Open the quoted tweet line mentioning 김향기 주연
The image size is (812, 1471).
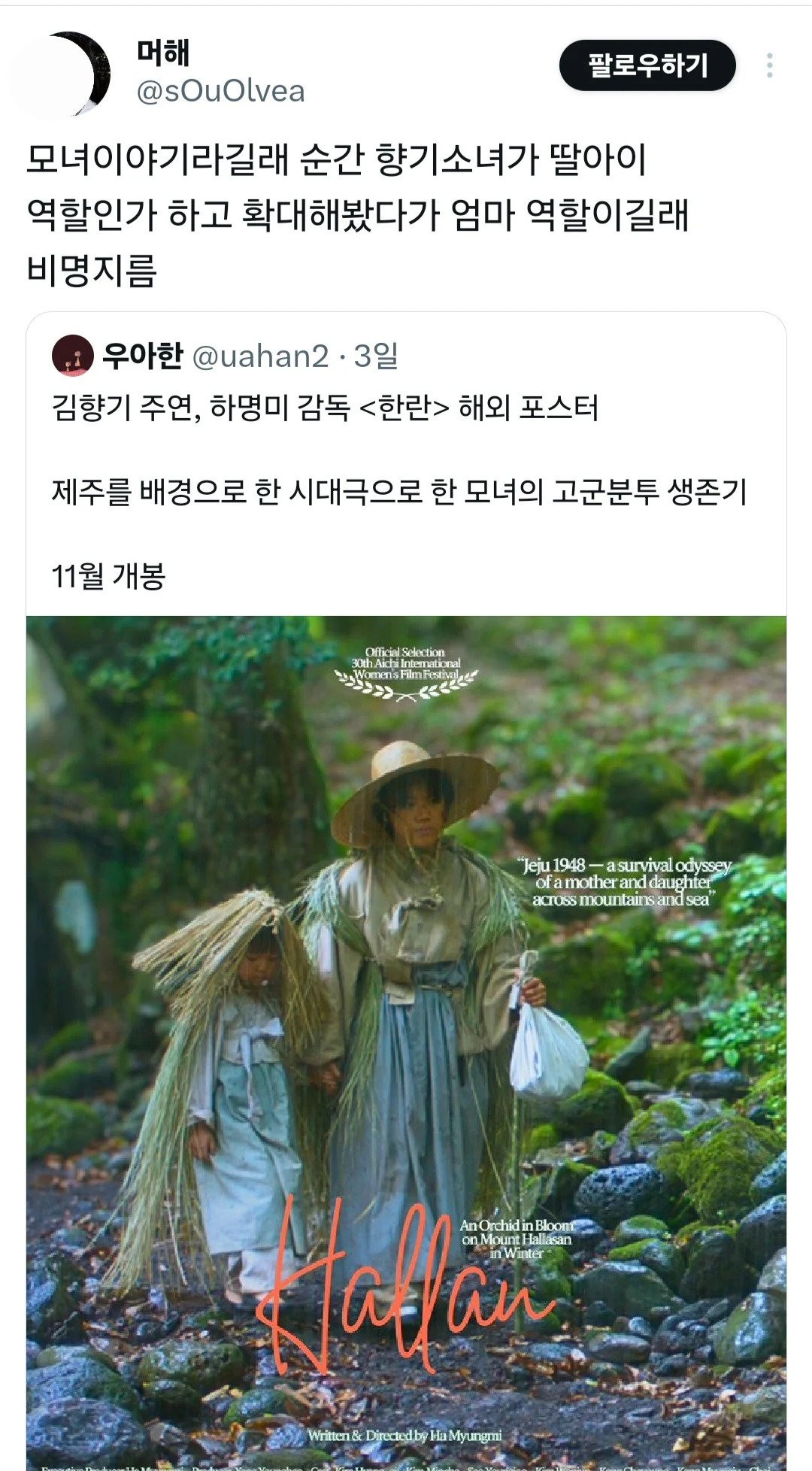[325, 408]
